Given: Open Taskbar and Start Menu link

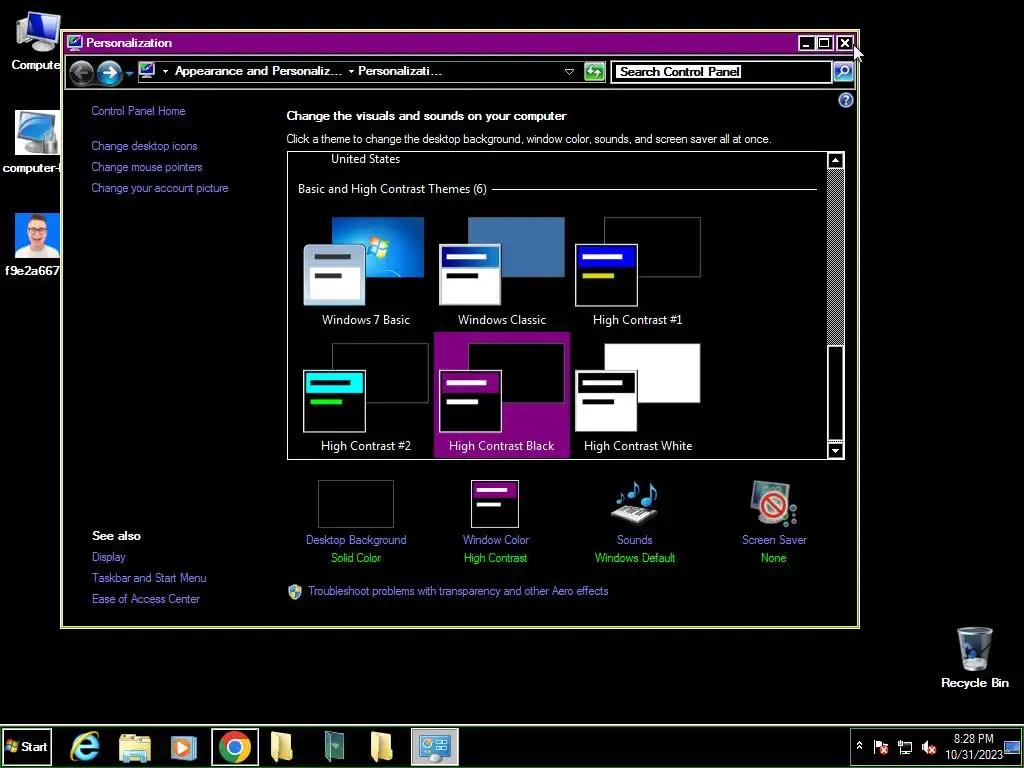Looking at the screenshot, I should pyautogui.click(x=149, y=578).
